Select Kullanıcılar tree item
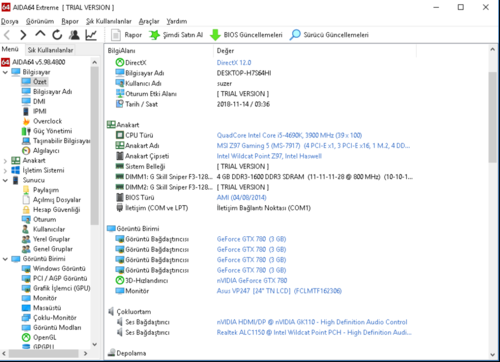 coord(43,229)
